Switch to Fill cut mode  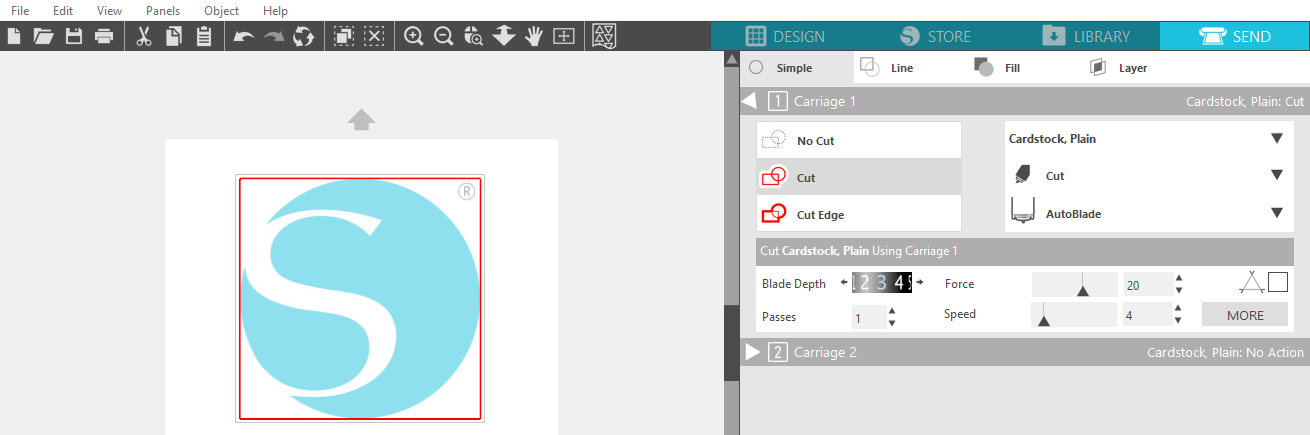click(x=997, y=68)
